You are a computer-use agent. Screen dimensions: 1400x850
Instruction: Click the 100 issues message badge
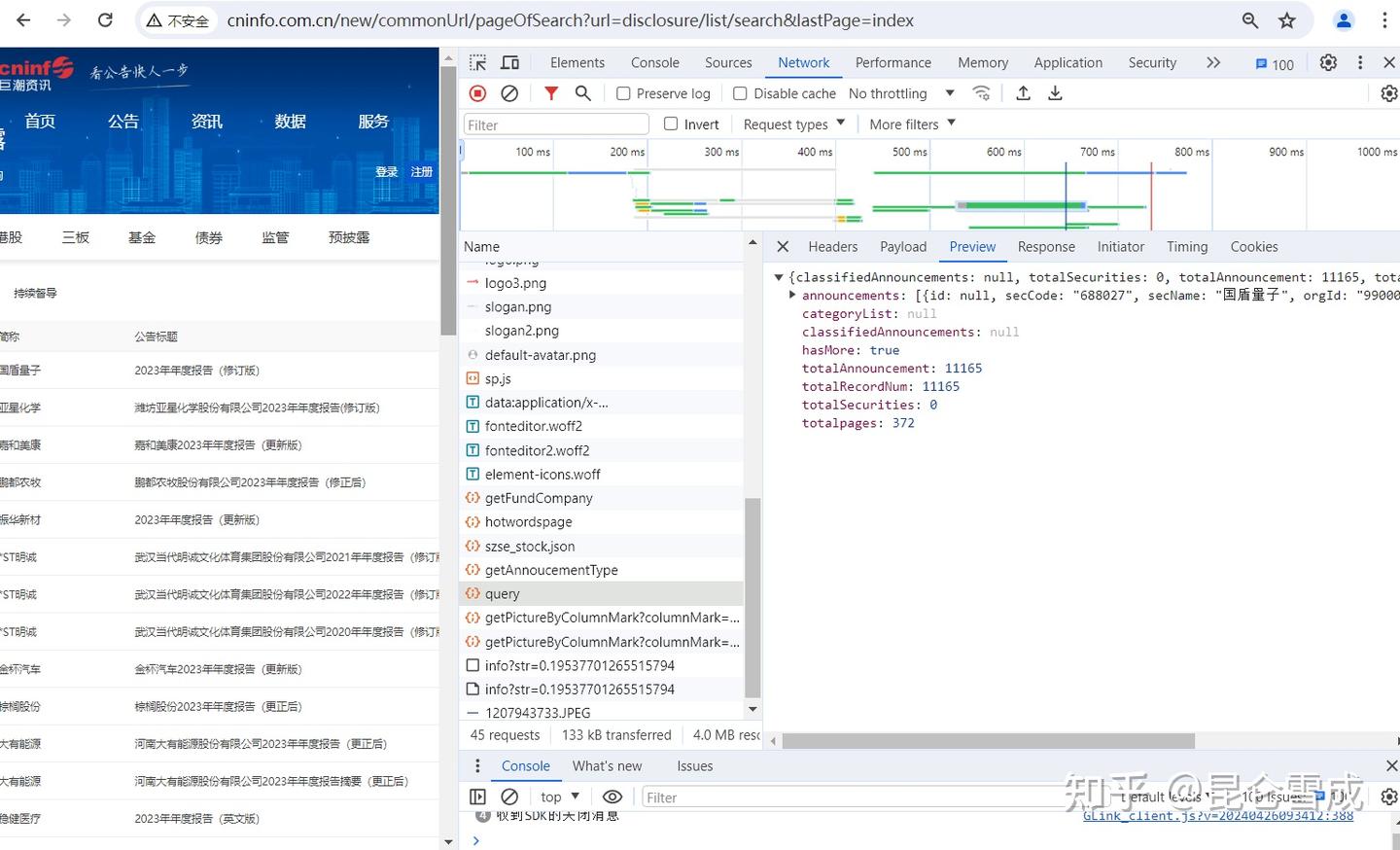tap(1275, 64)
